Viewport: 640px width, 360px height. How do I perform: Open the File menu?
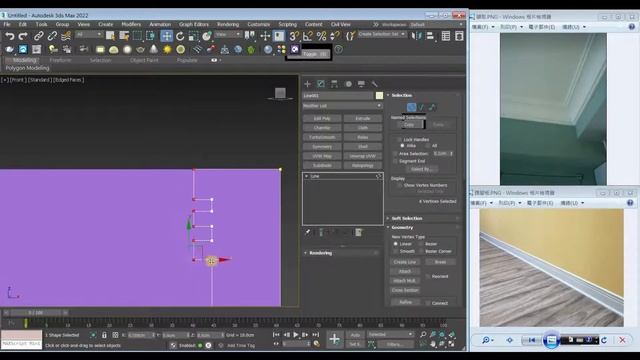pos(7,24)
